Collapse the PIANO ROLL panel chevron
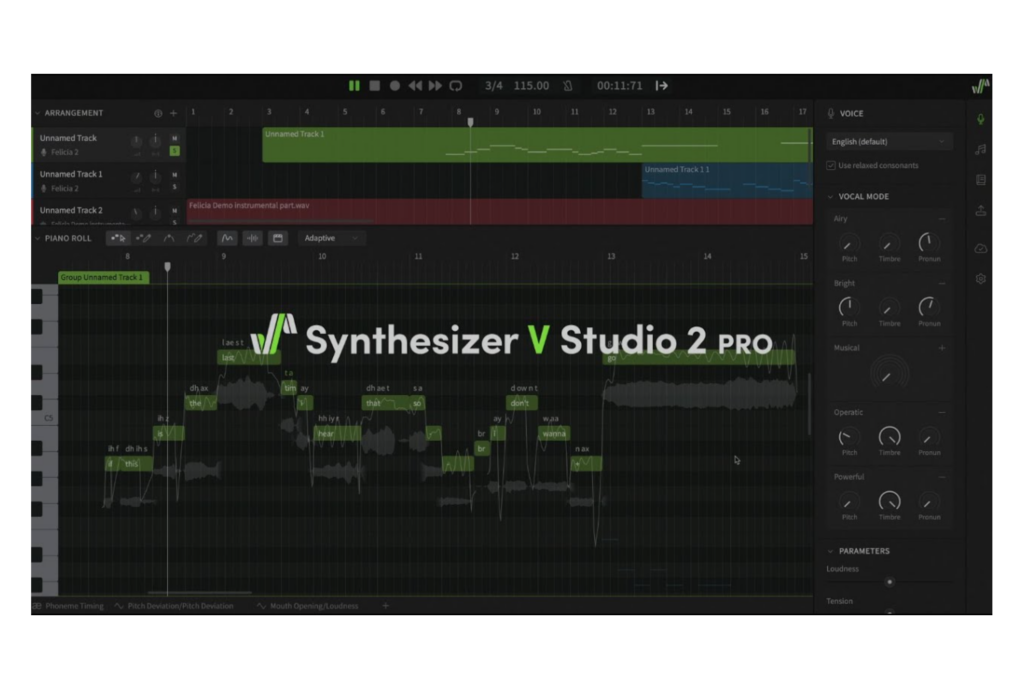The width and height of the screenshot is (1024, 678). tap(37, 238)
